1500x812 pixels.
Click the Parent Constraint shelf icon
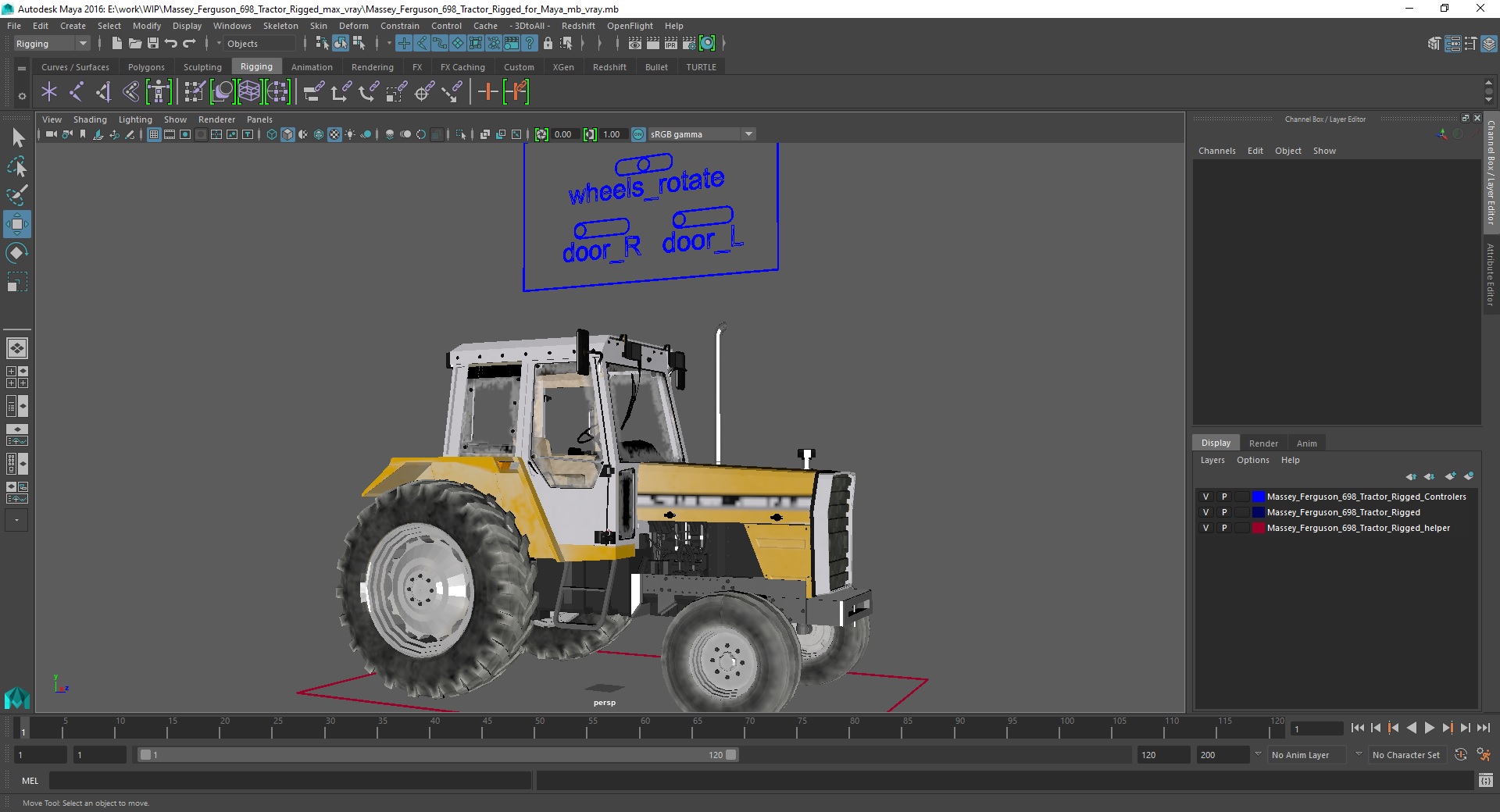click(x=313, y=92)
